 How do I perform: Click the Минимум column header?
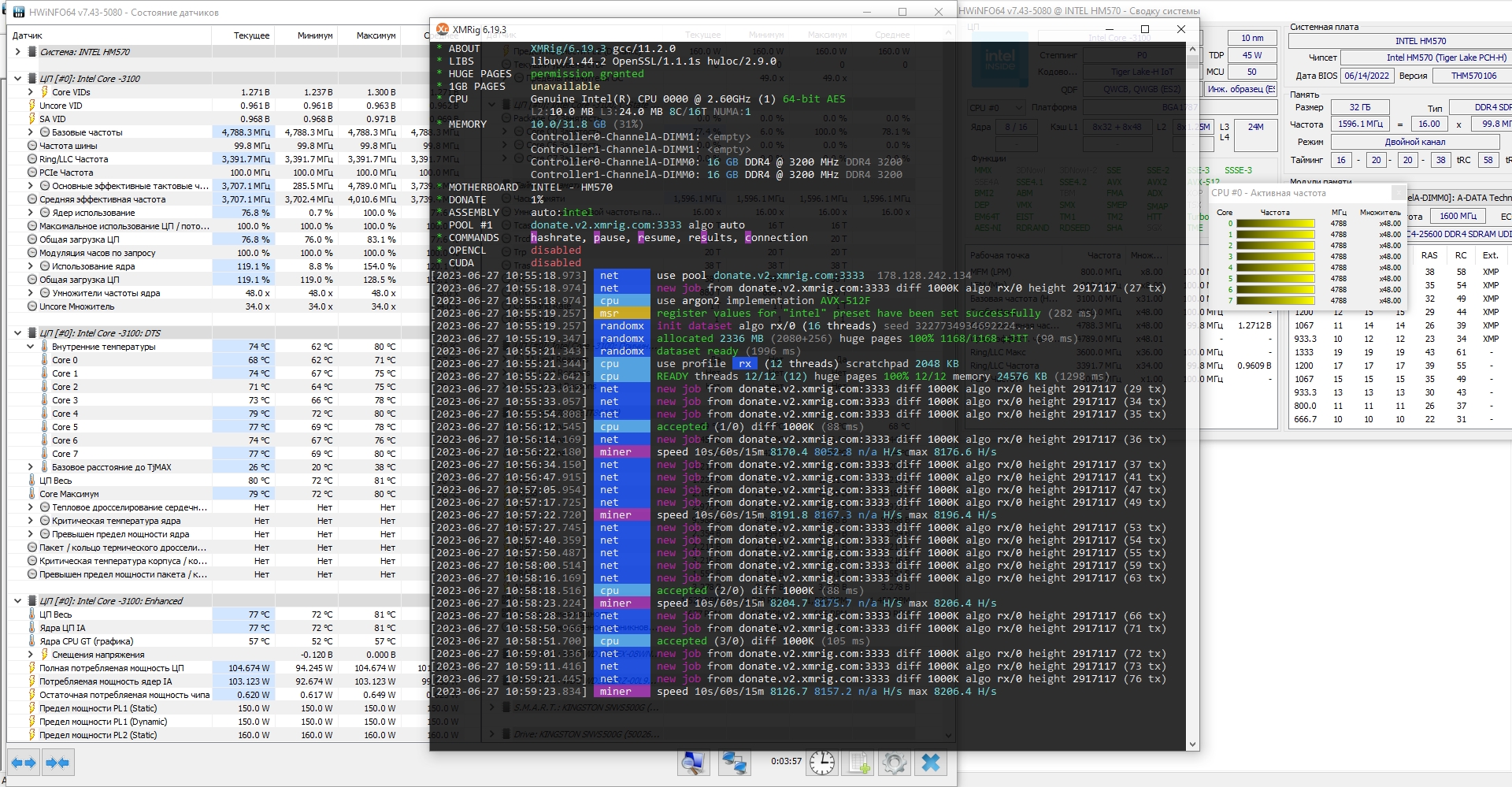click(306, 35)
